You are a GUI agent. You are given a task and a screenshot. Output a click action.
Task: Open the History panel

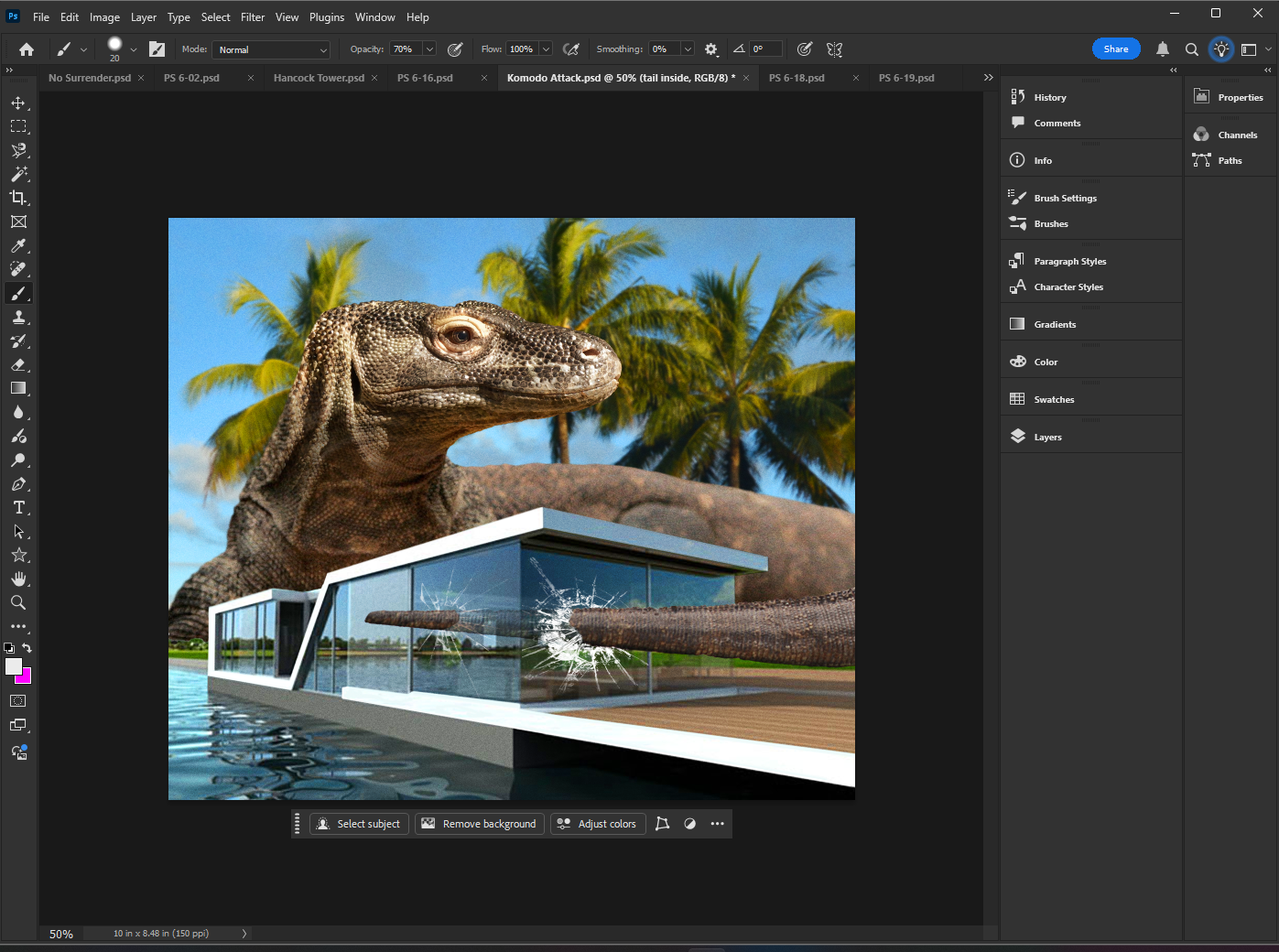point(1049,96)
